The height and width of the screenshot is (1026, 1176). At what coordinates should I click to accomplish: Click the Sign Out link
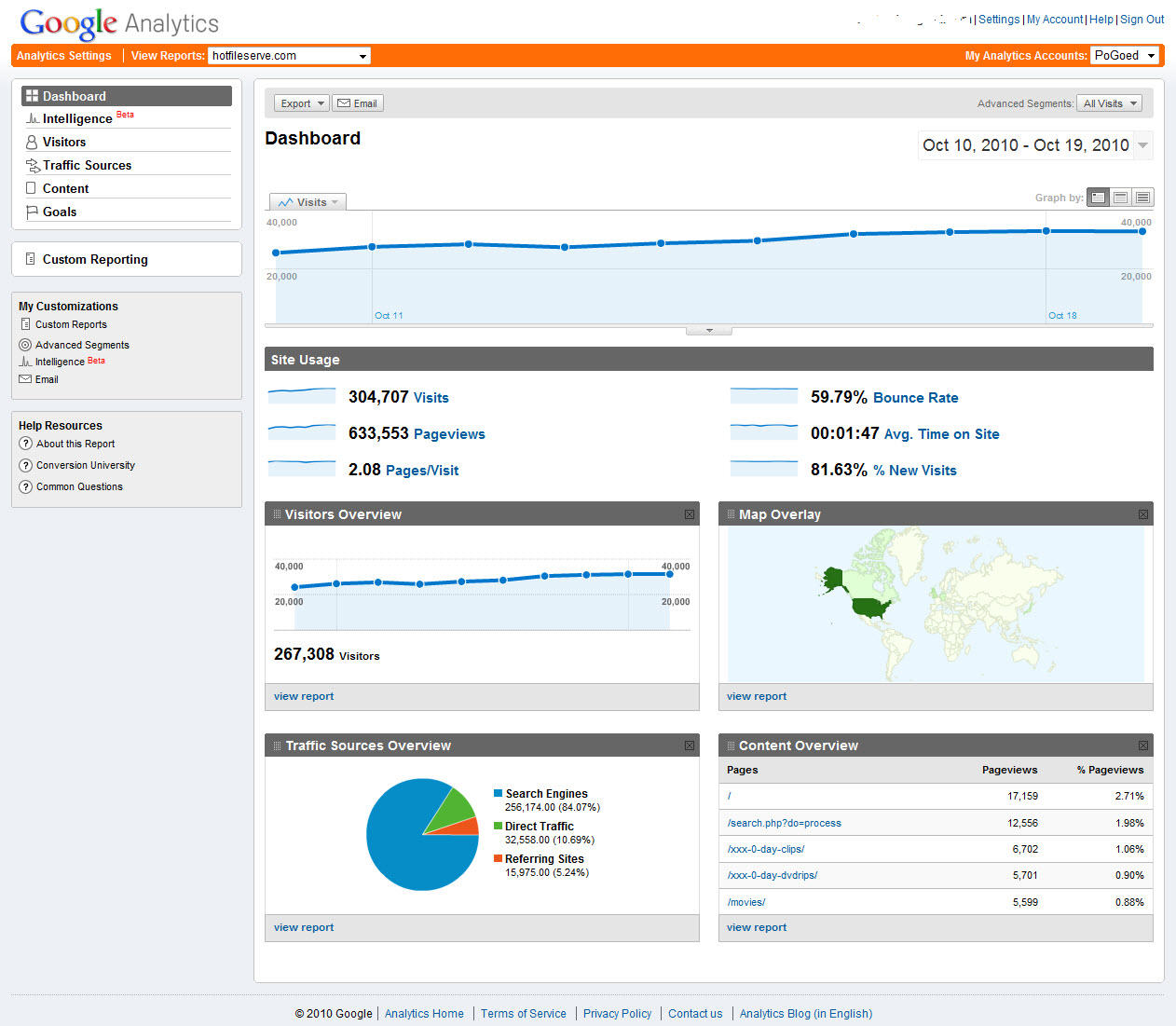1142,20
